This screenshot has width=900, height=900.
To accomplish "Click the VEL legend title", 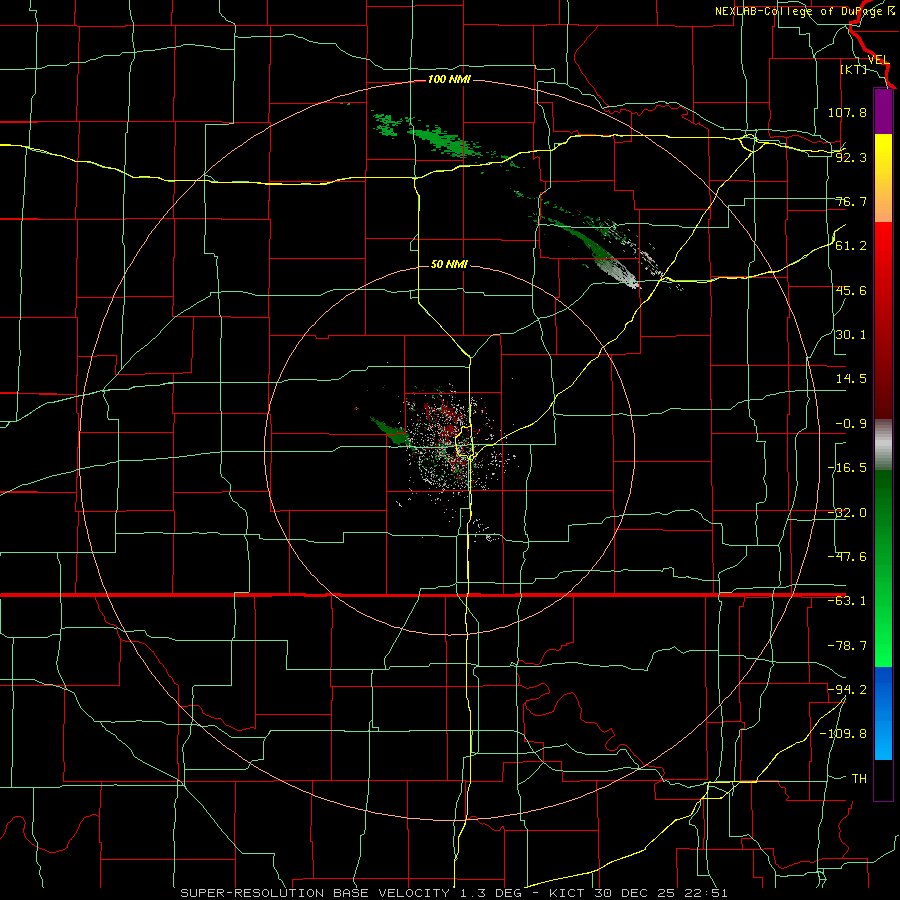I will coord(878,60).
